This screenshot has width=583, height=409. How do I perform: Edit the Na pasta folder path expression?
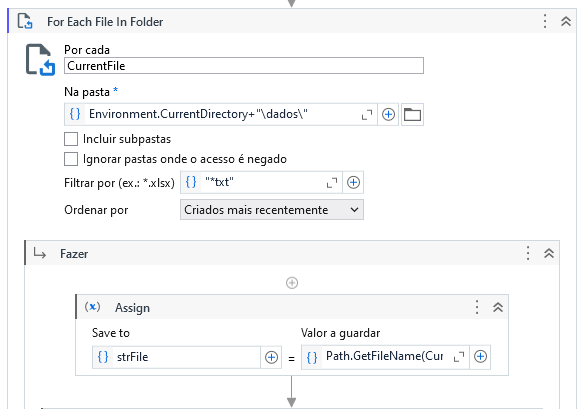pyautogui.click(x=221, y=114)
